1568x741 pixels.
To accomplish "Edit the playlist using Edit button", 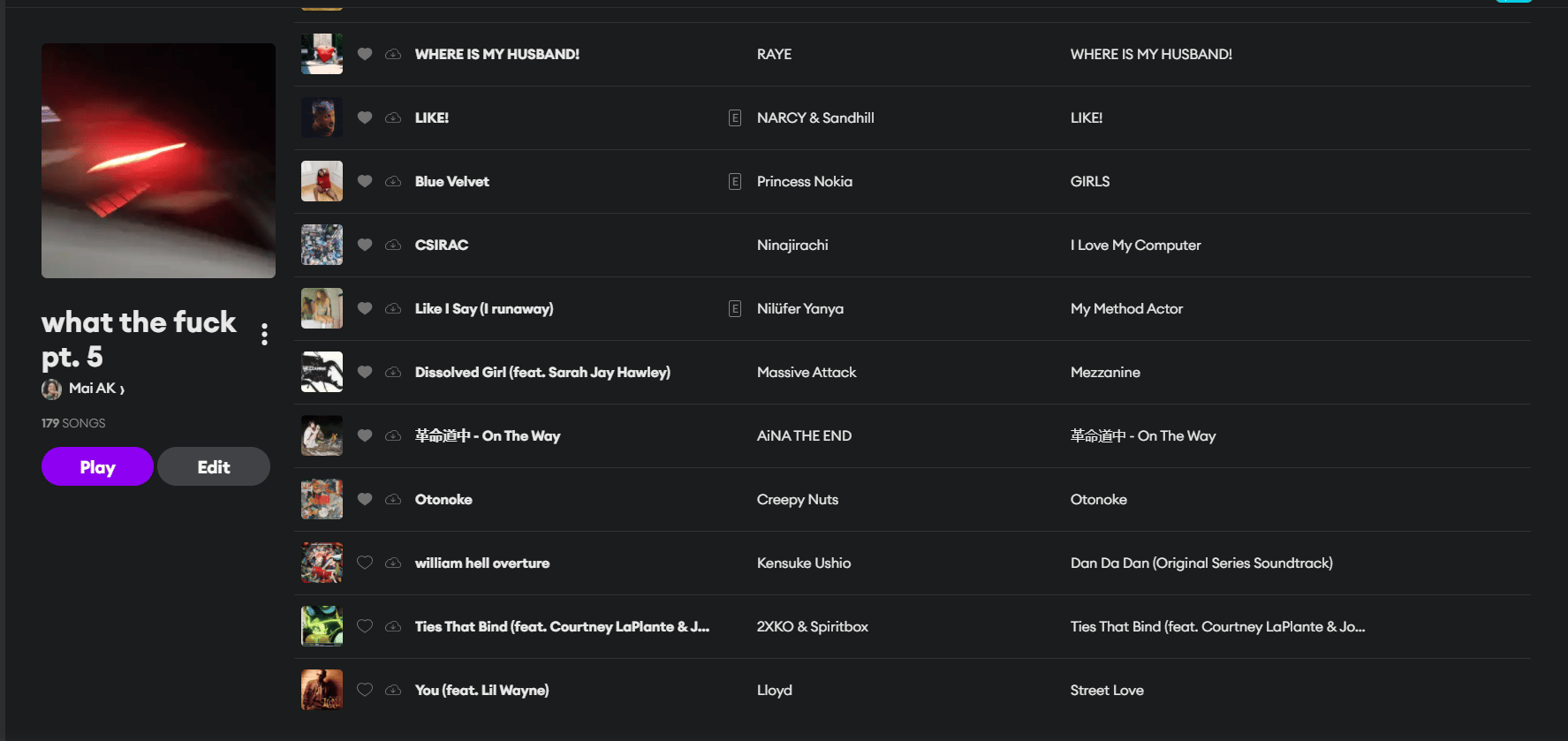I will (x=214, y=466).
